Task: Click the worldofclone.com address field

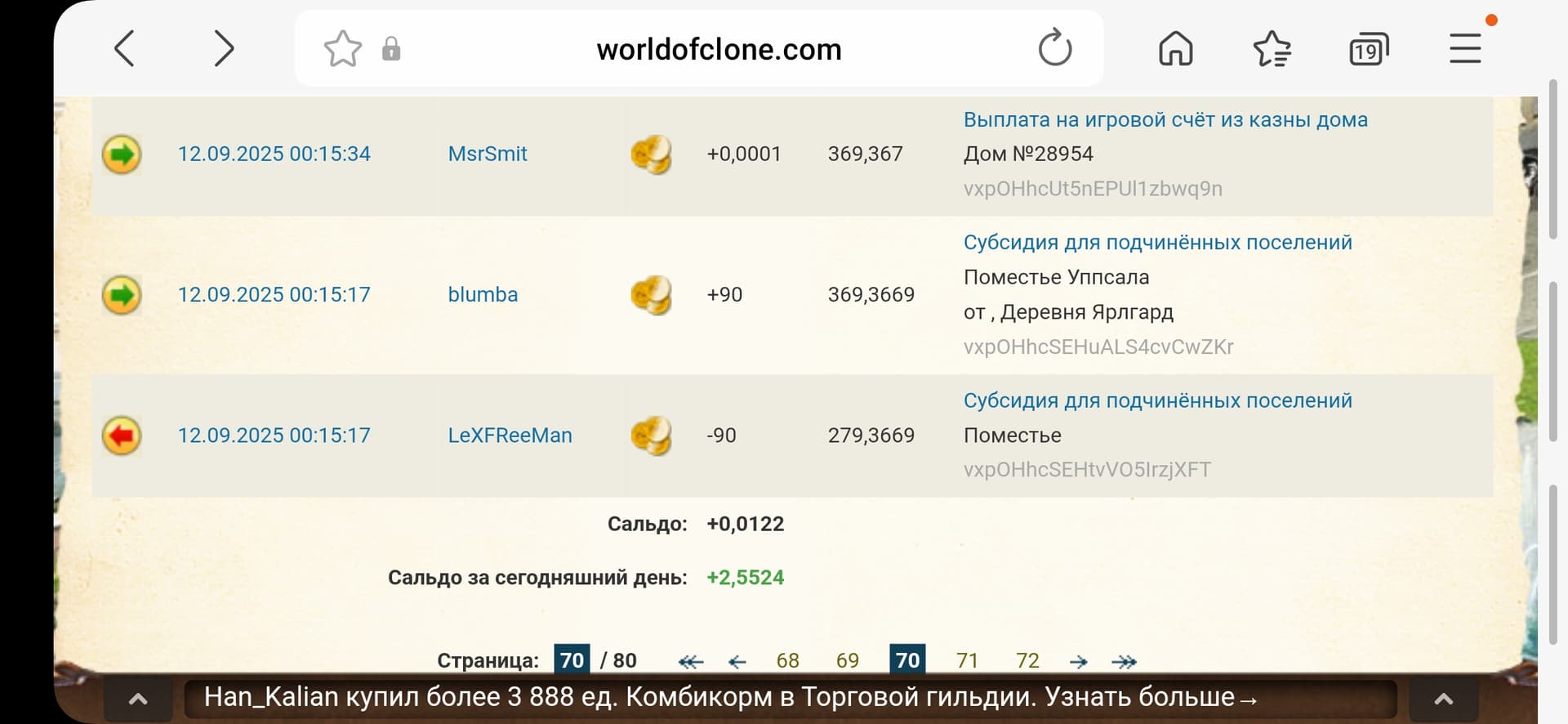Action: (719, 49)
